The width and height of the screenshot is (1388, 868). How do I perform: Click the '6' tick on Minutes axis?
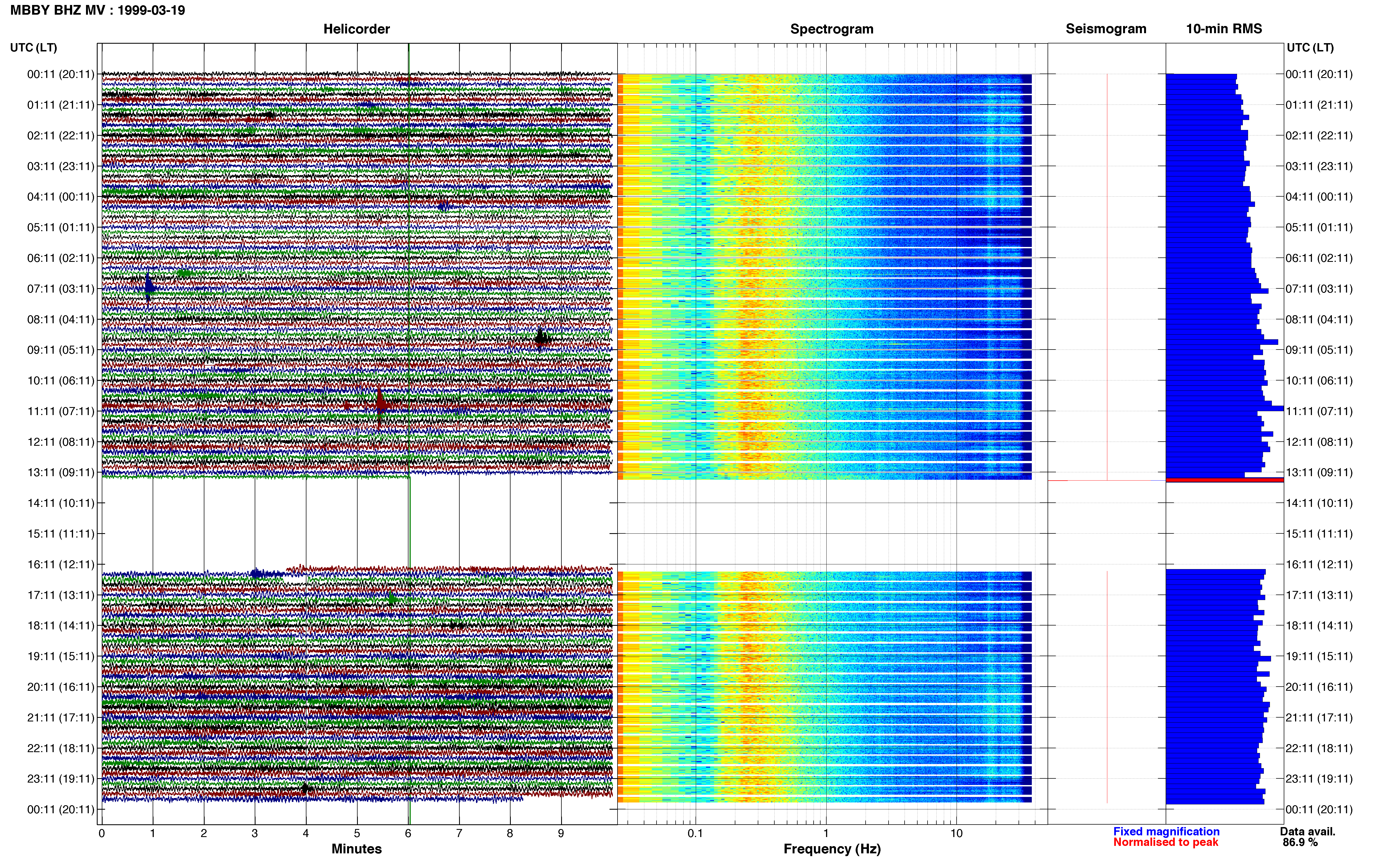[408, 833]
